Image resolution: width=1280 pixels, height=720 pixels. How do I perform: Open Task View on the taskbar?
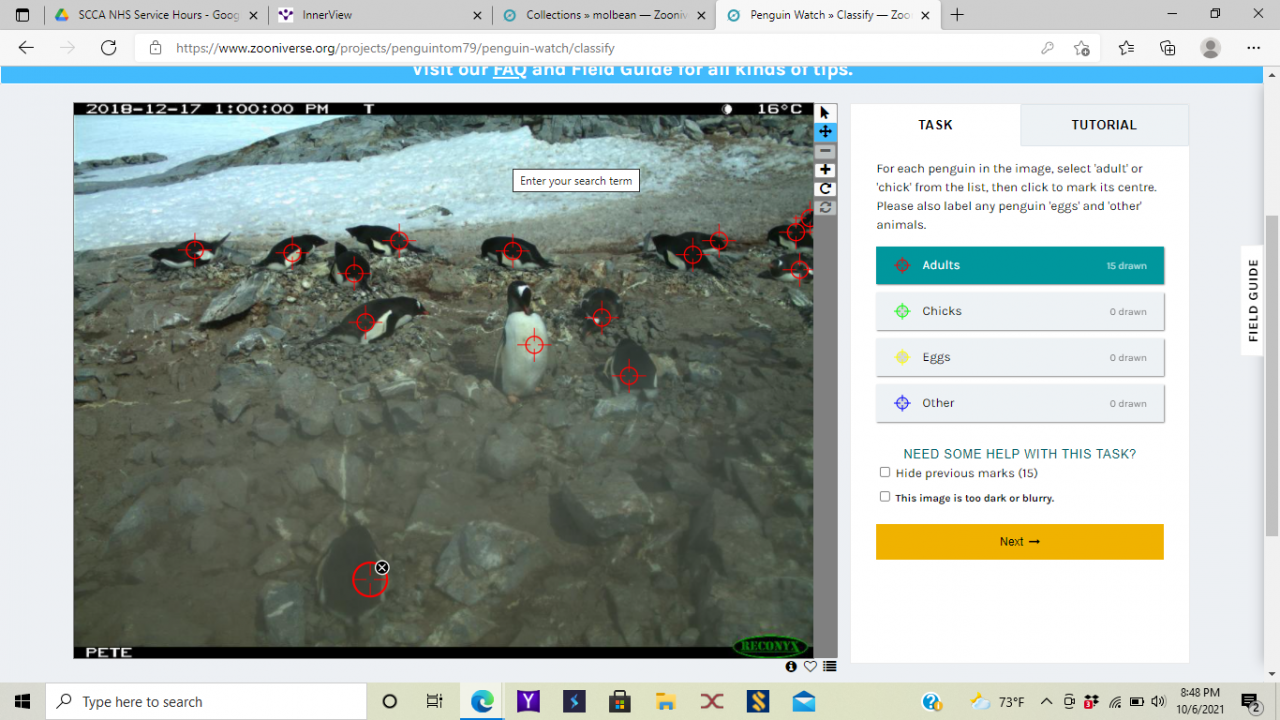(x=434, y=701)
